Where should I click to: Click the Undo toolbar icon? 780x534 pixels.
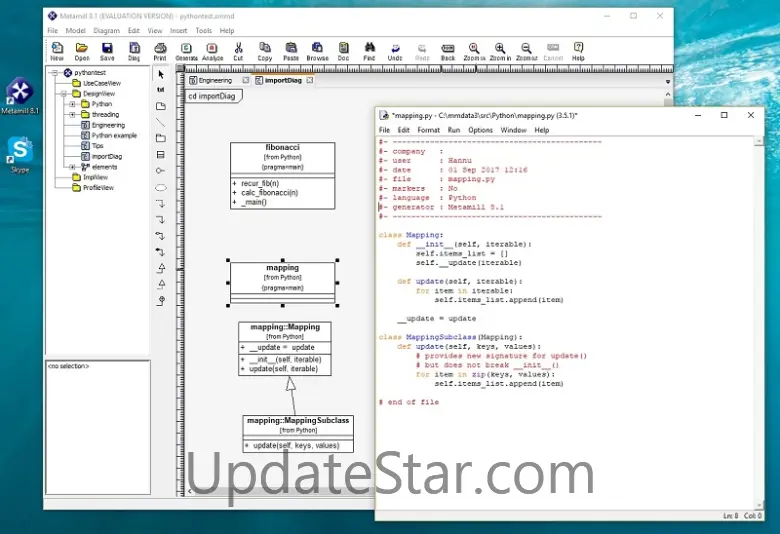pyautogui.click(x=395, y=51)
